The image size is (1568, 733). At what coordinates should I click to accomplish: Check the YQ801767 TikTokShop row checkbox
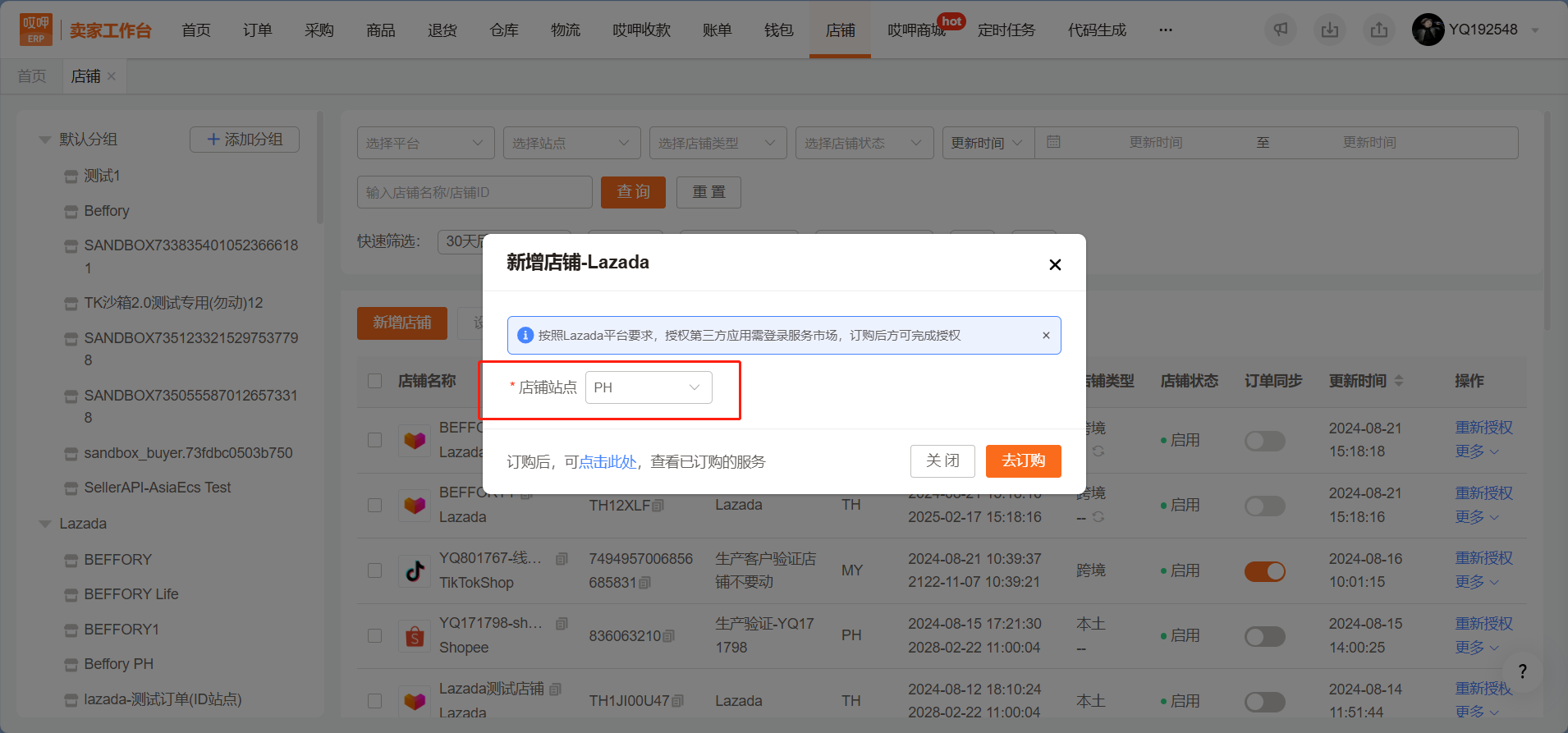tap(375, 570)
